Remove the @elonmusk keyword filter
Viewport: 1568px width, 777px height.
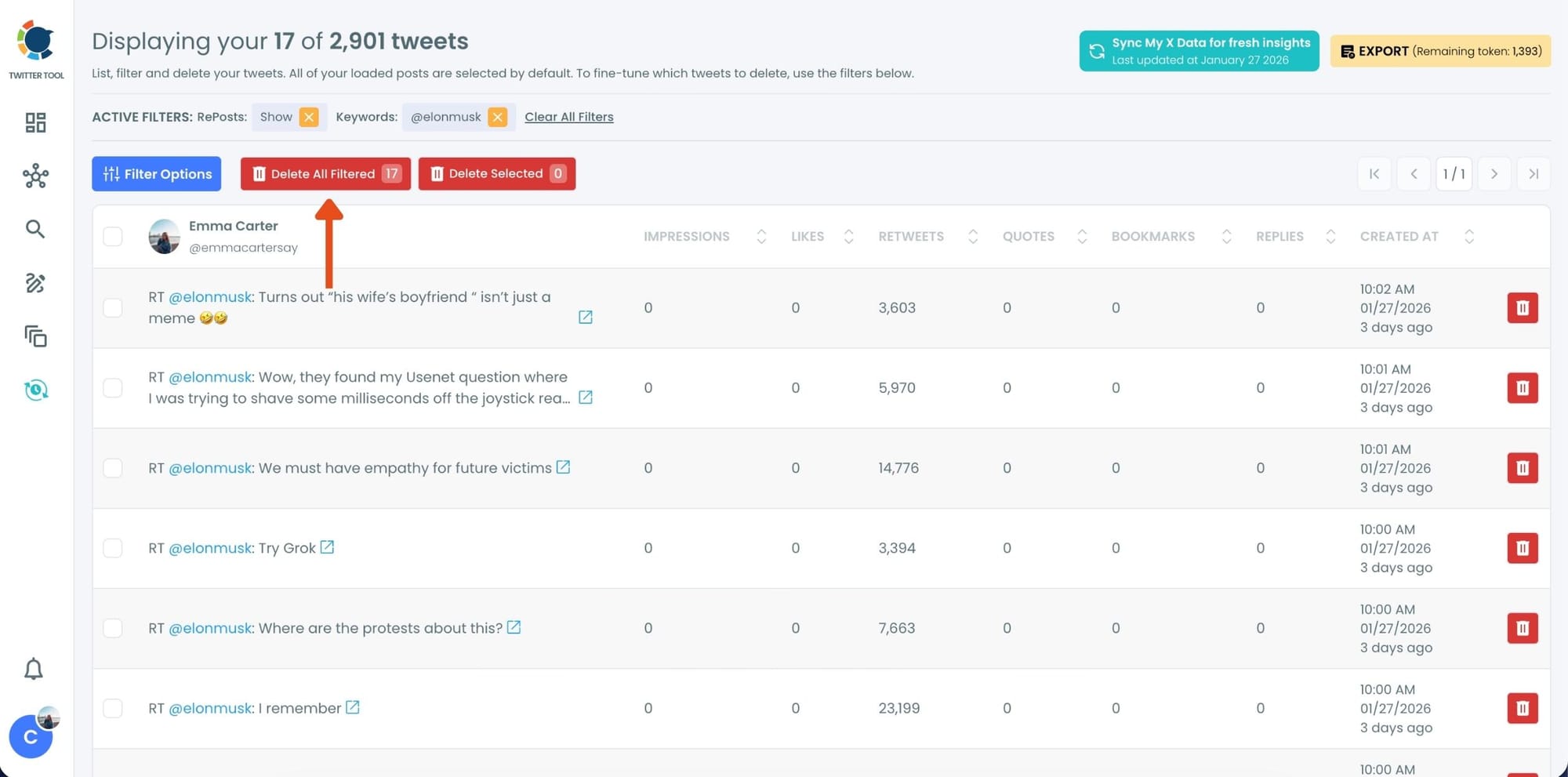click(497, 117)
